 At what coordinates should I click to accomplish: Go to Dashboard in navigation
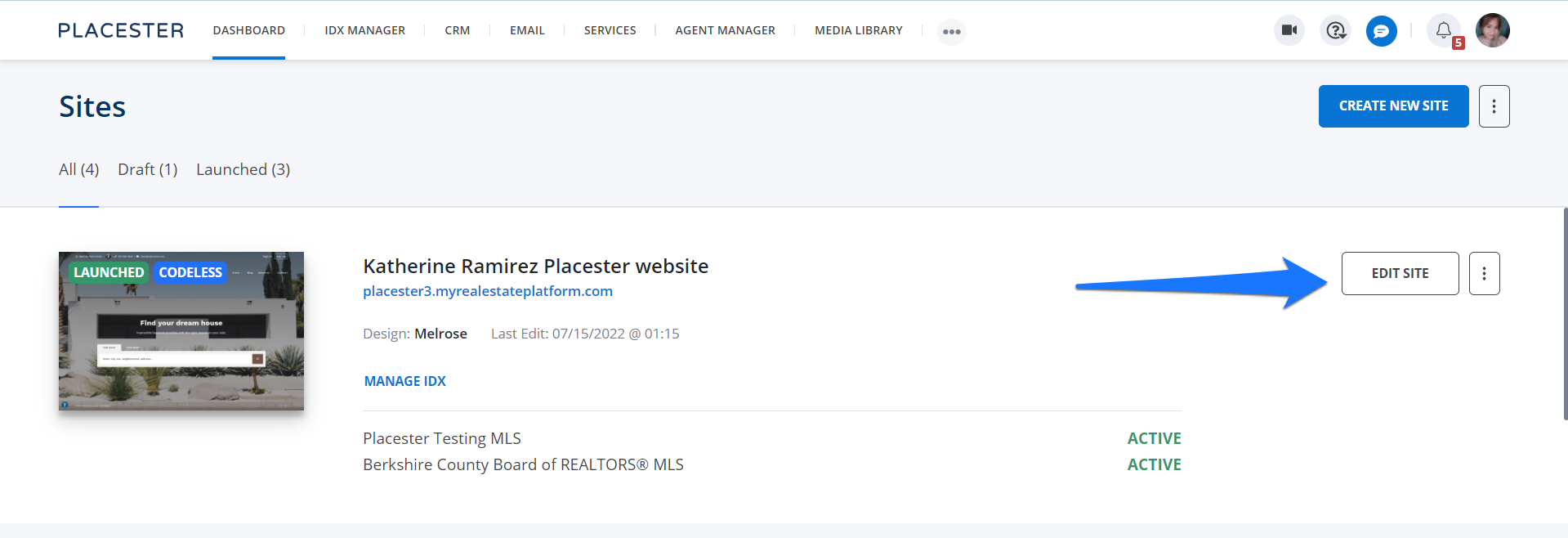tap(248, 30)
